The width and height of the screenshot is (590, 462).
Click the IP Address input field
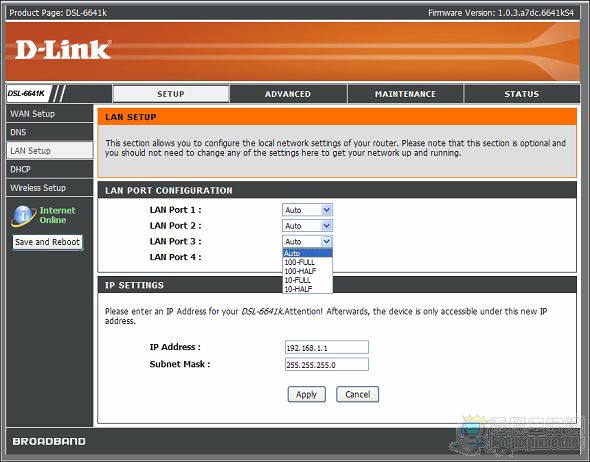click(327, 347)
